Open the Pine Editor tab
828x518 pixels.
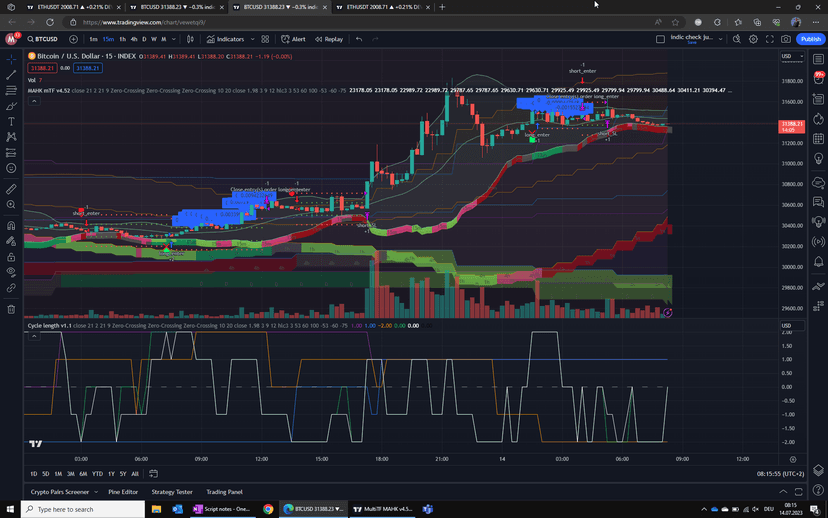click(x=123, y=492)
